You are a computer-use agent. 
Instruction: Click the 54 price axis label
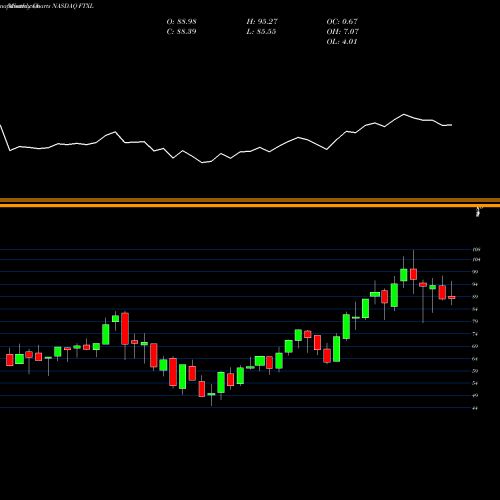[475, 383]
